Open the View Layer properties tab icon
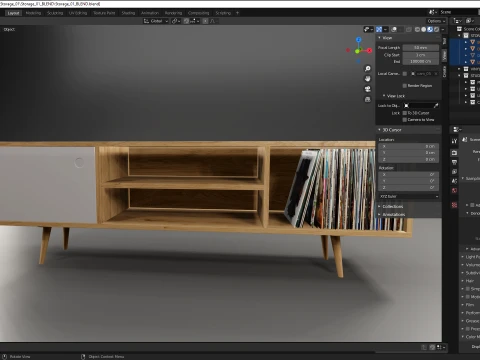 click(x=454, y=172)
